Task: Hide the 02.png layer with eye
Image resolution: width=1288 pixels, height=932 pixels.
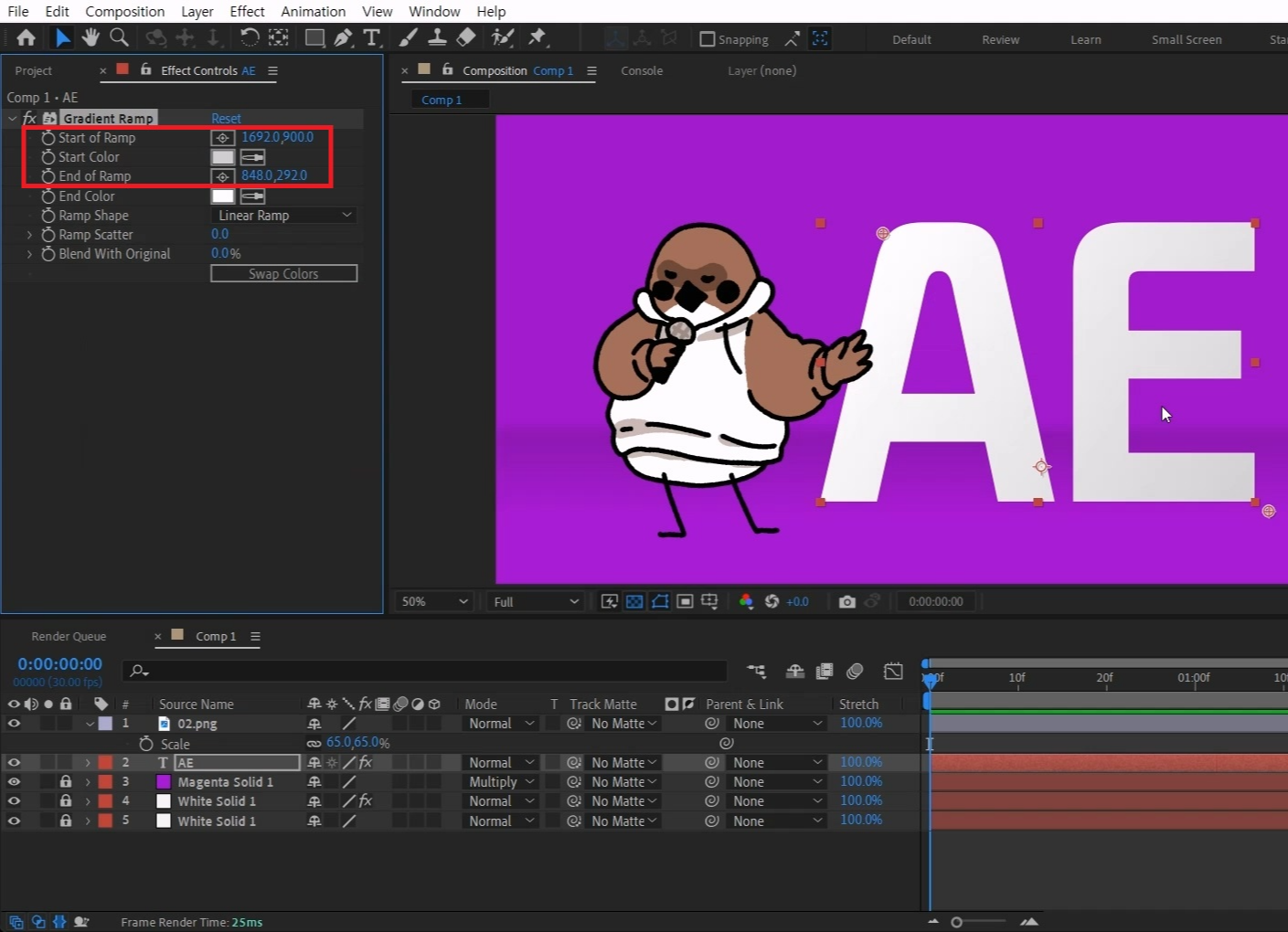Action: coord(14,724)
